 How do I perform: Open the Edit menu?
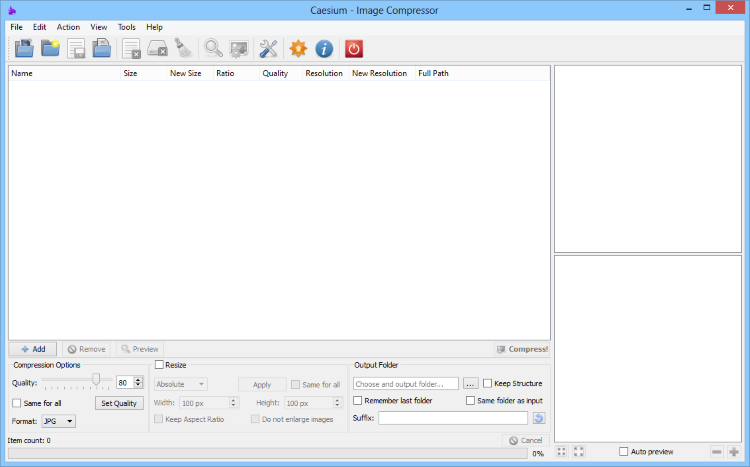pyautogui.click(x=40, y=27)
